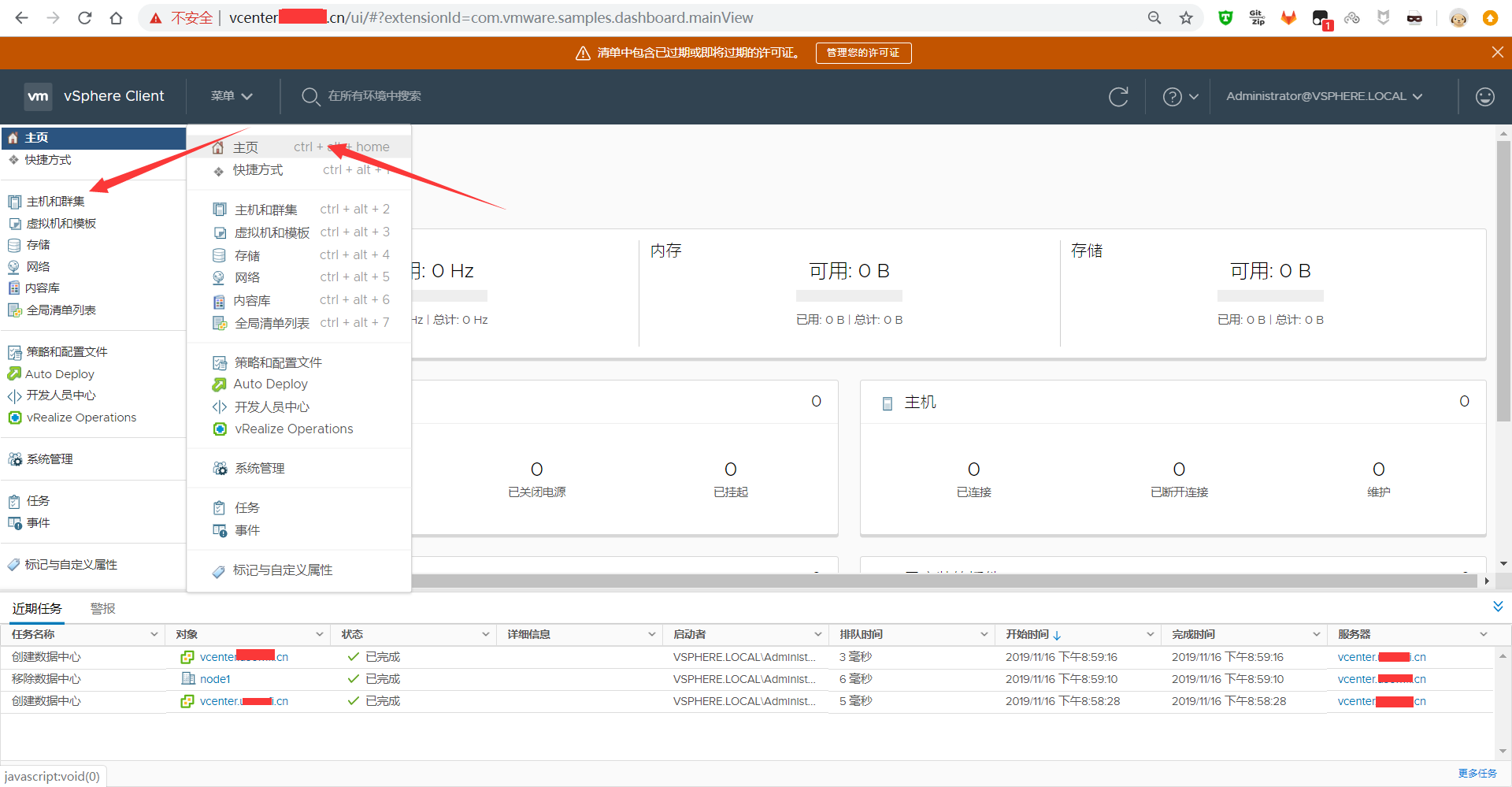Open 任务名称 column filter dropdown

click(154, 634)
